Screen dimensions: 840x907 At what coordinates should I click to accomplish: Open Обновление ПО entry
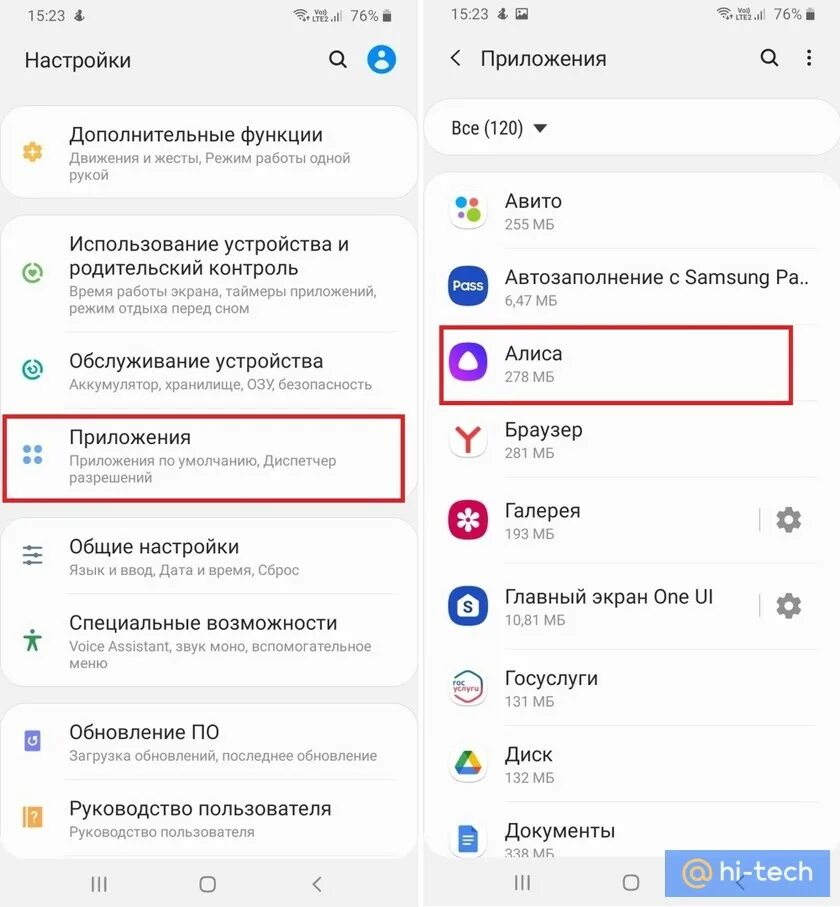tap(208, 743)
